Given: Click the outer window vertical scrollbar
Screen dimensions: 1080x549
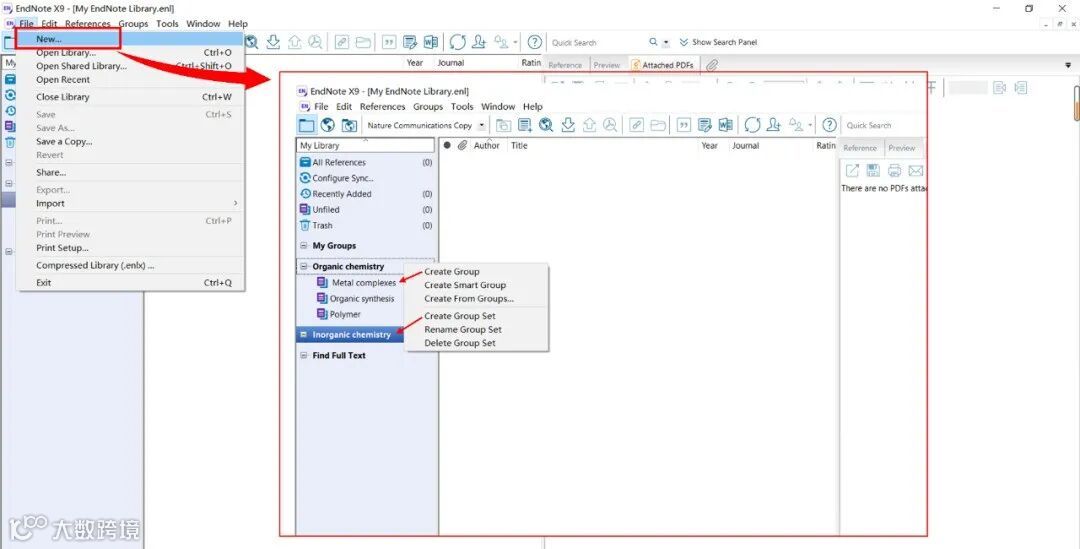Looking at the screenshot, I should 1076,103.
